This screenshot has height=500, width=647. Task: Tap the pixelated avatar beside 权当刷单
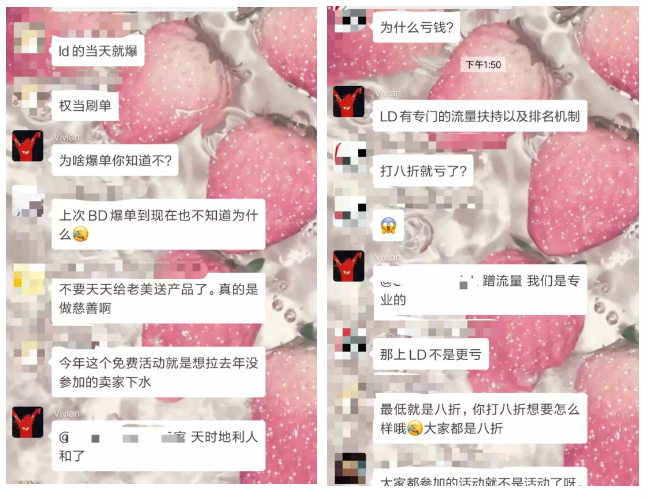29,100
